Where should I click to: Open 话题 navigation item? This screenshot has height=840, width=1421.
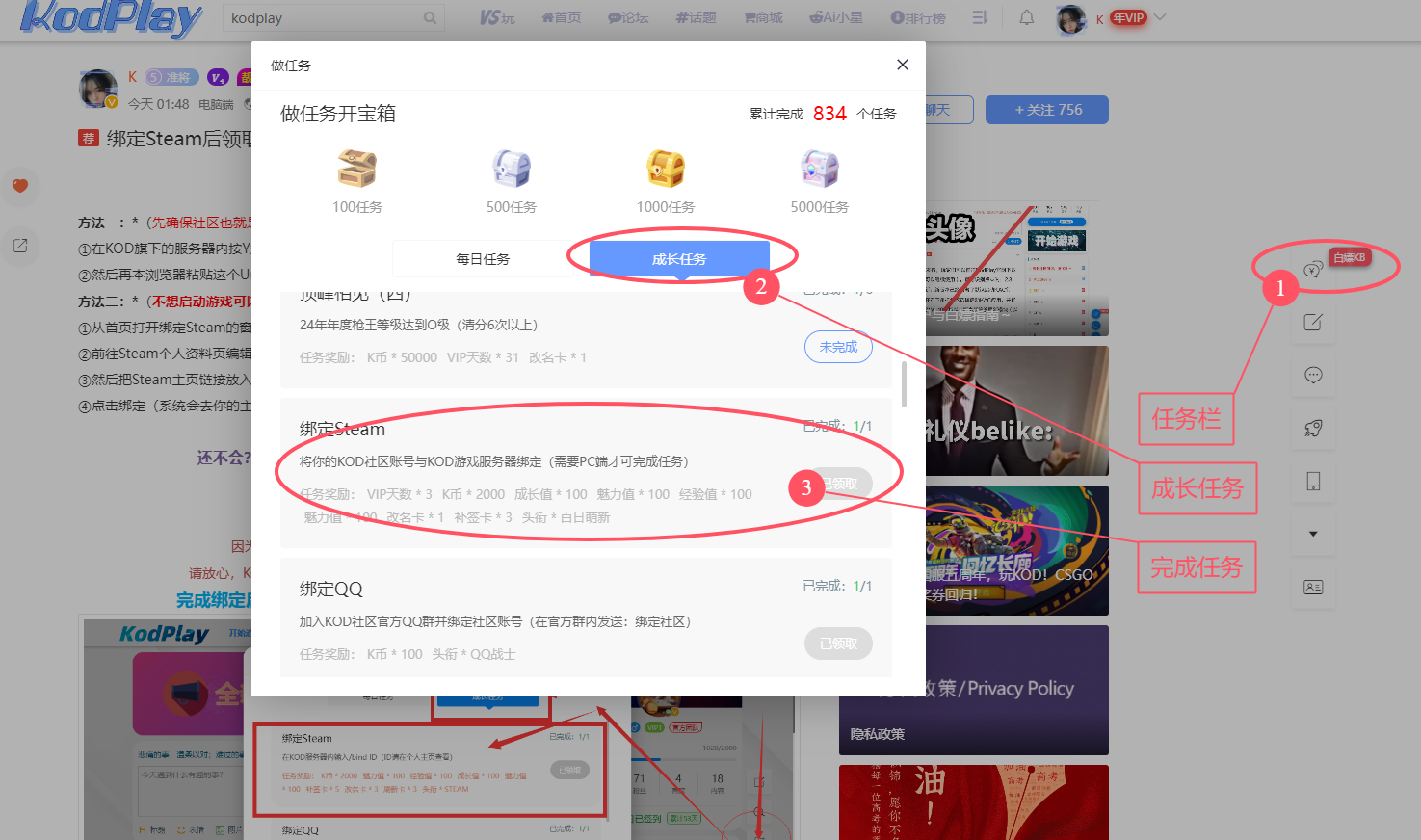696,17
